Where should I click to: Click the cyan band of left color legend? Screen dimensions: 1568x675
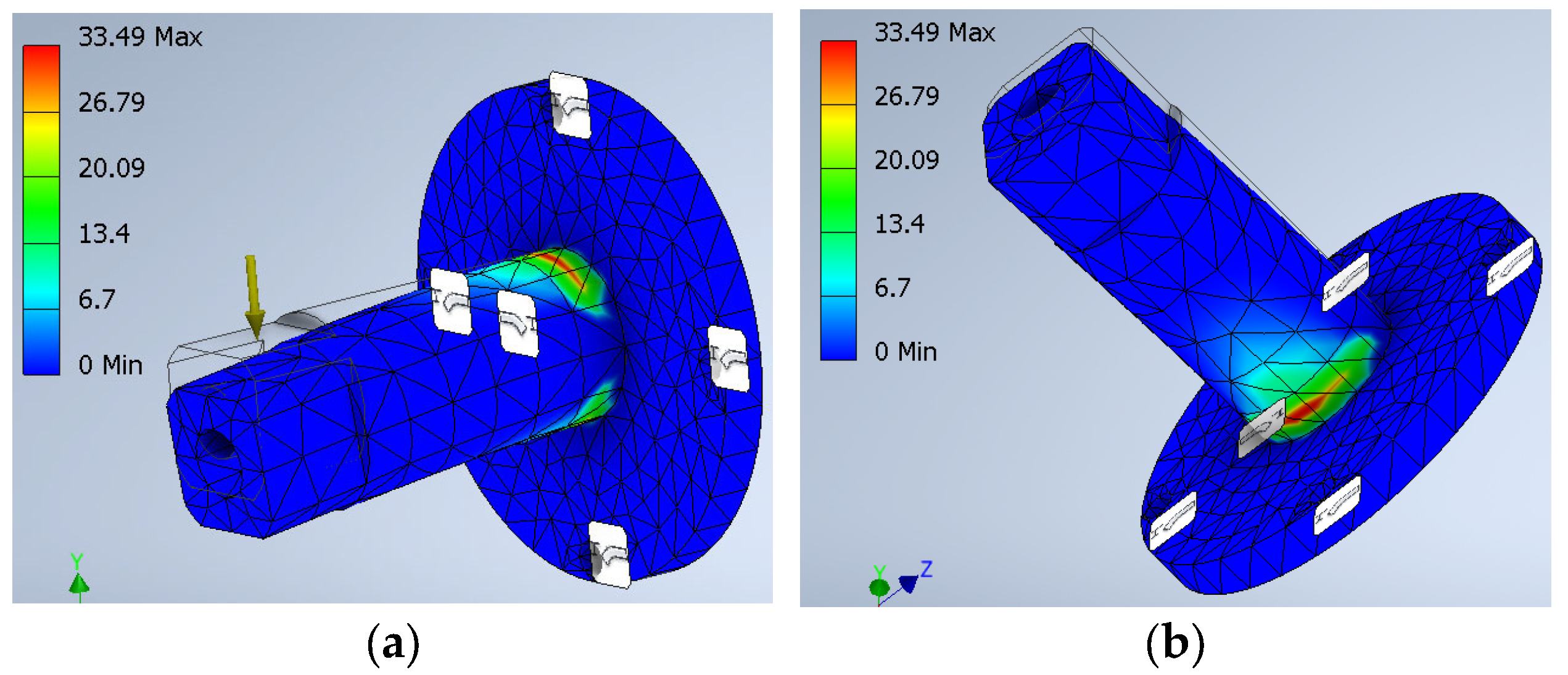pos(41,290)
